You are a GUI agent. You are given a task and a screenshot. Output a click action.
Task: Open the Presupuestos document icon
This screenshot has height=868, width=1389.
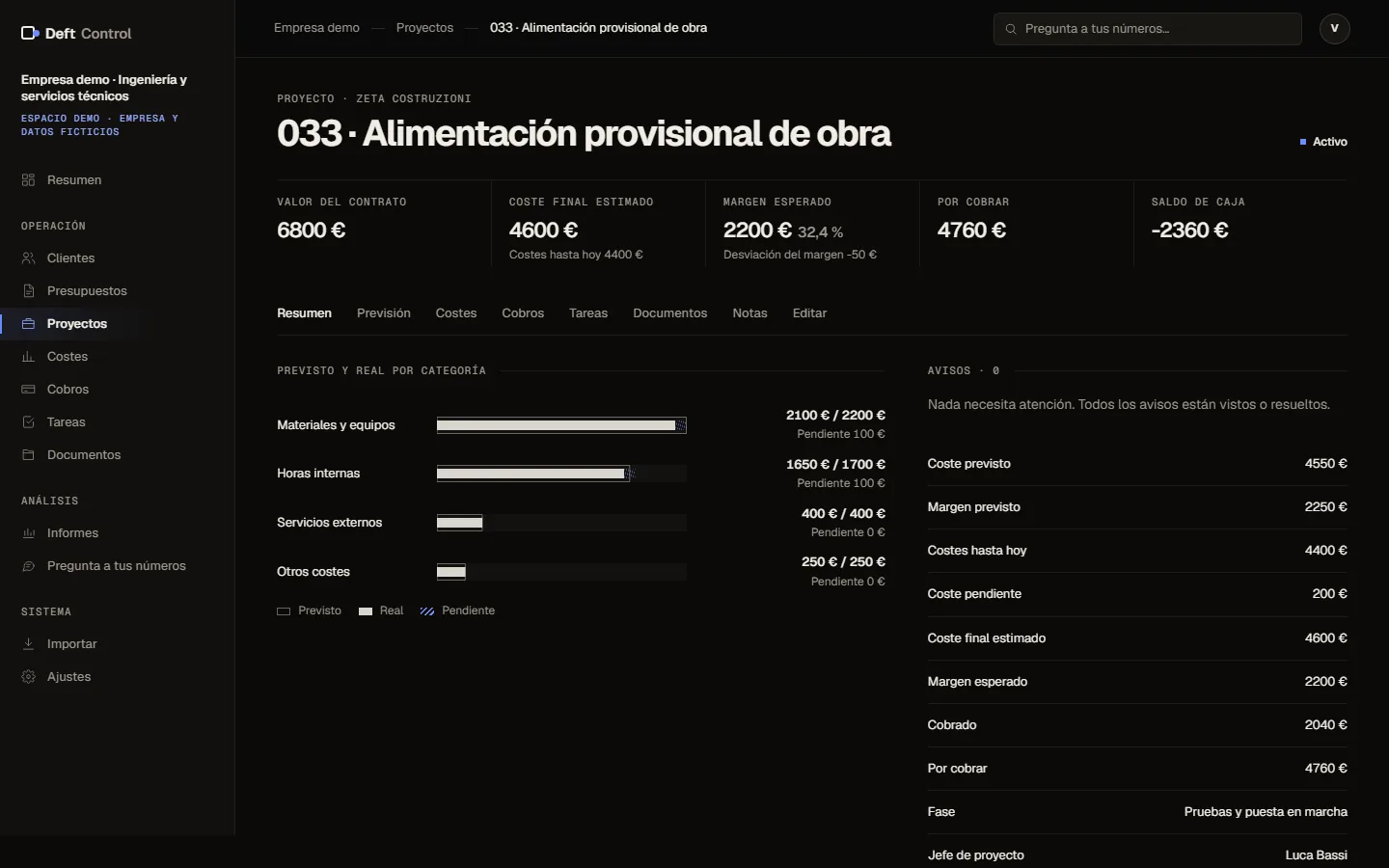(28, 291)
